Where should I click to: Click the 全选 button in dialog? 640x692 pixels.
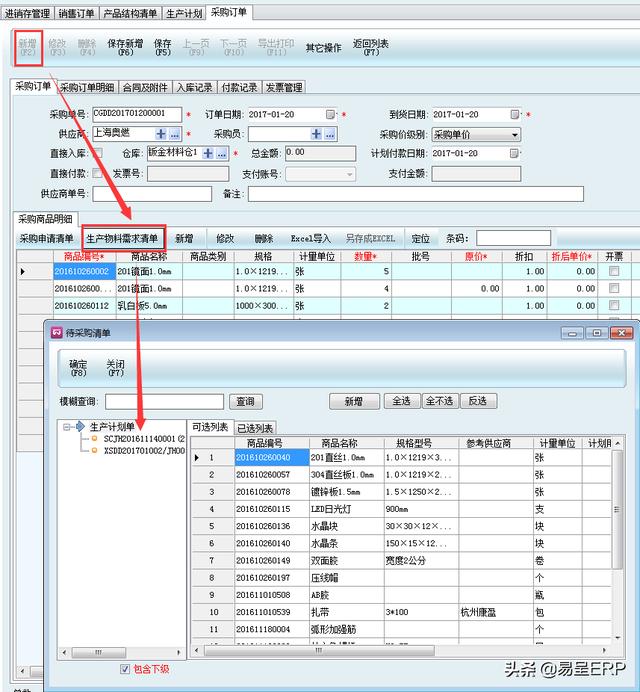click(x=401, y=401)
